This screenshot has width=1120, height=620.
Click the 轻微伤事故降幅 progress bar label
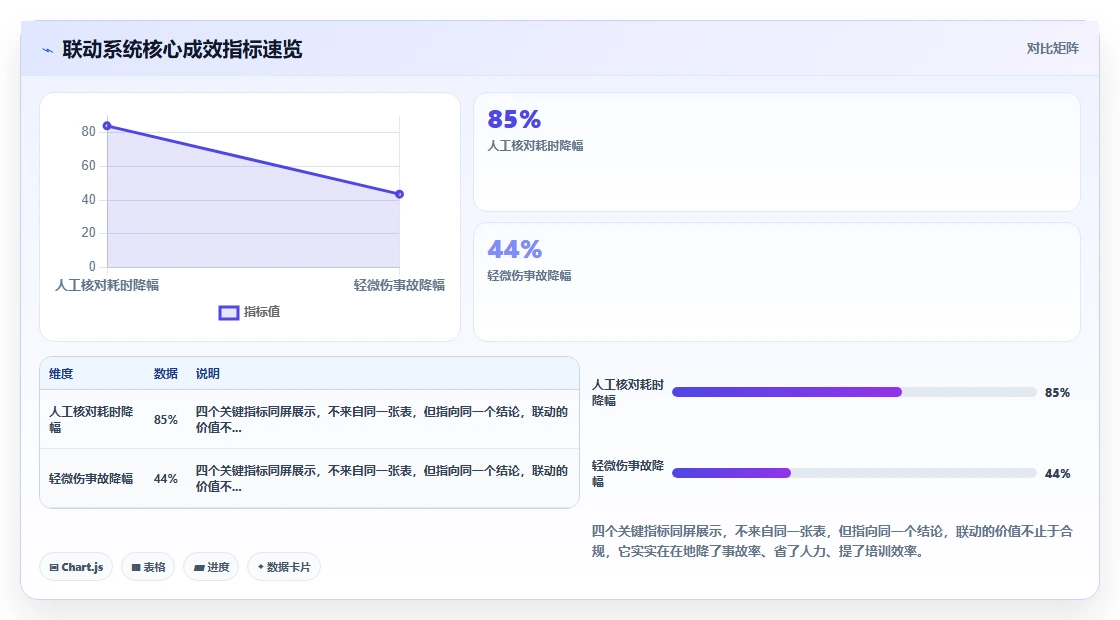tap(628, 474)
